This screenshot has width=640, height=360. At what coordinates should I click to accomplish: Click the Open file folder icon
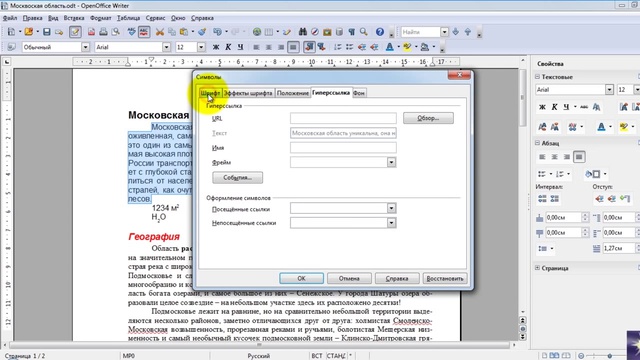(29, 32)
